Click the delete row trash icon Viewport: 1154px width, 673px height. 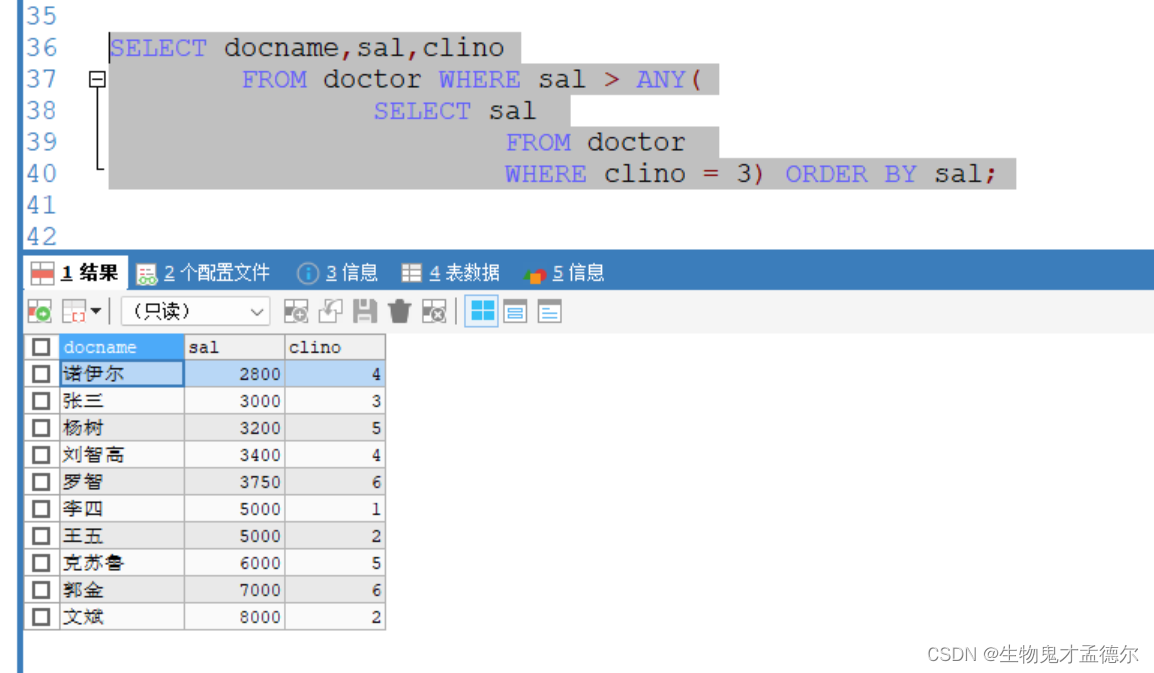(x=400, y=311)
